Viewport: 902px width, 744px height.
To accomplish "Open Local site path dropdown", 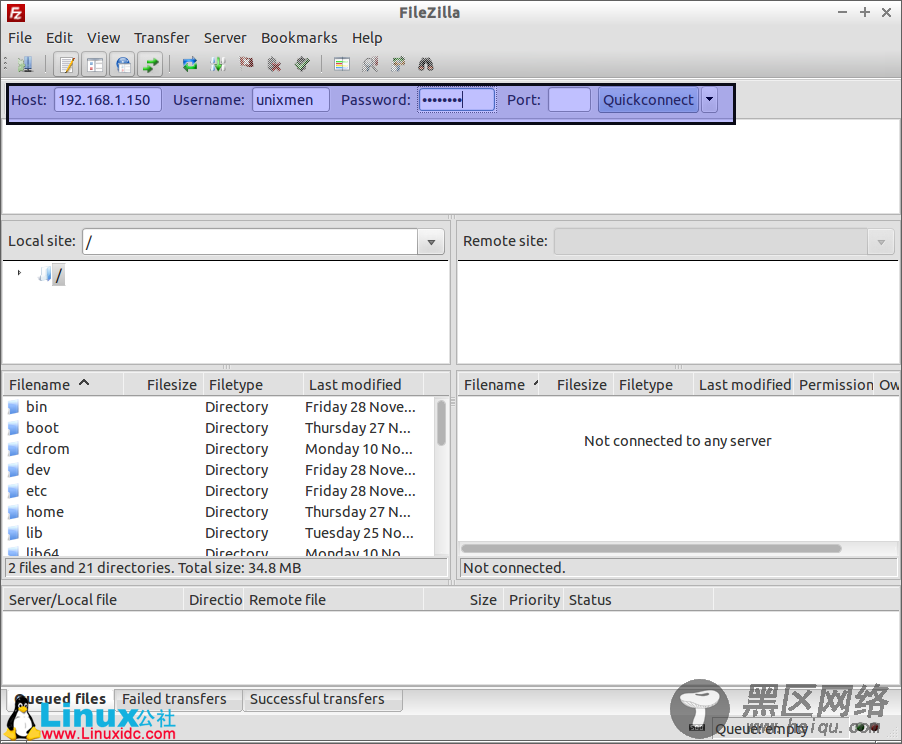I will pyautogui.click(x=431, y=242).
